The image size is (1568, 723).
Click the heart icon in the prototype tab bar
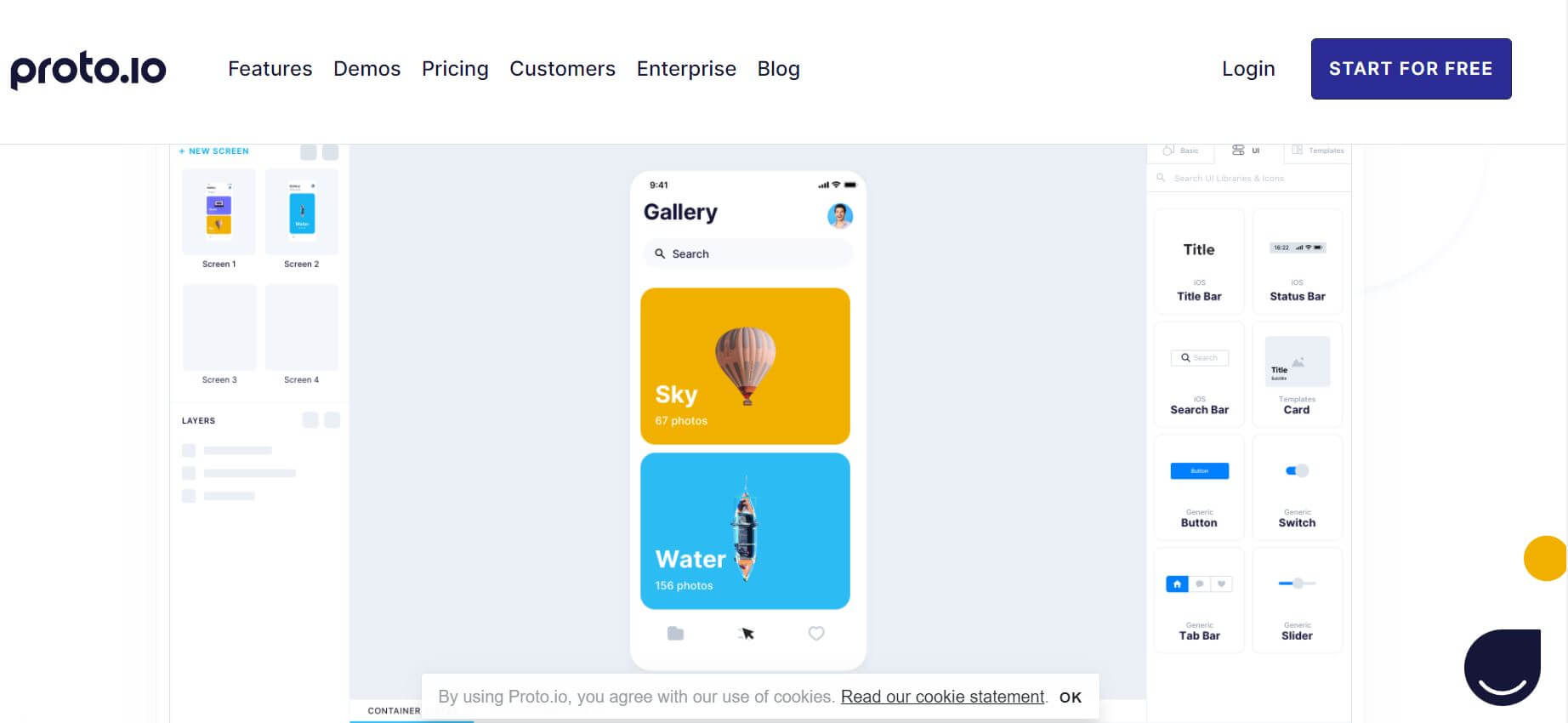click(816, 633)
